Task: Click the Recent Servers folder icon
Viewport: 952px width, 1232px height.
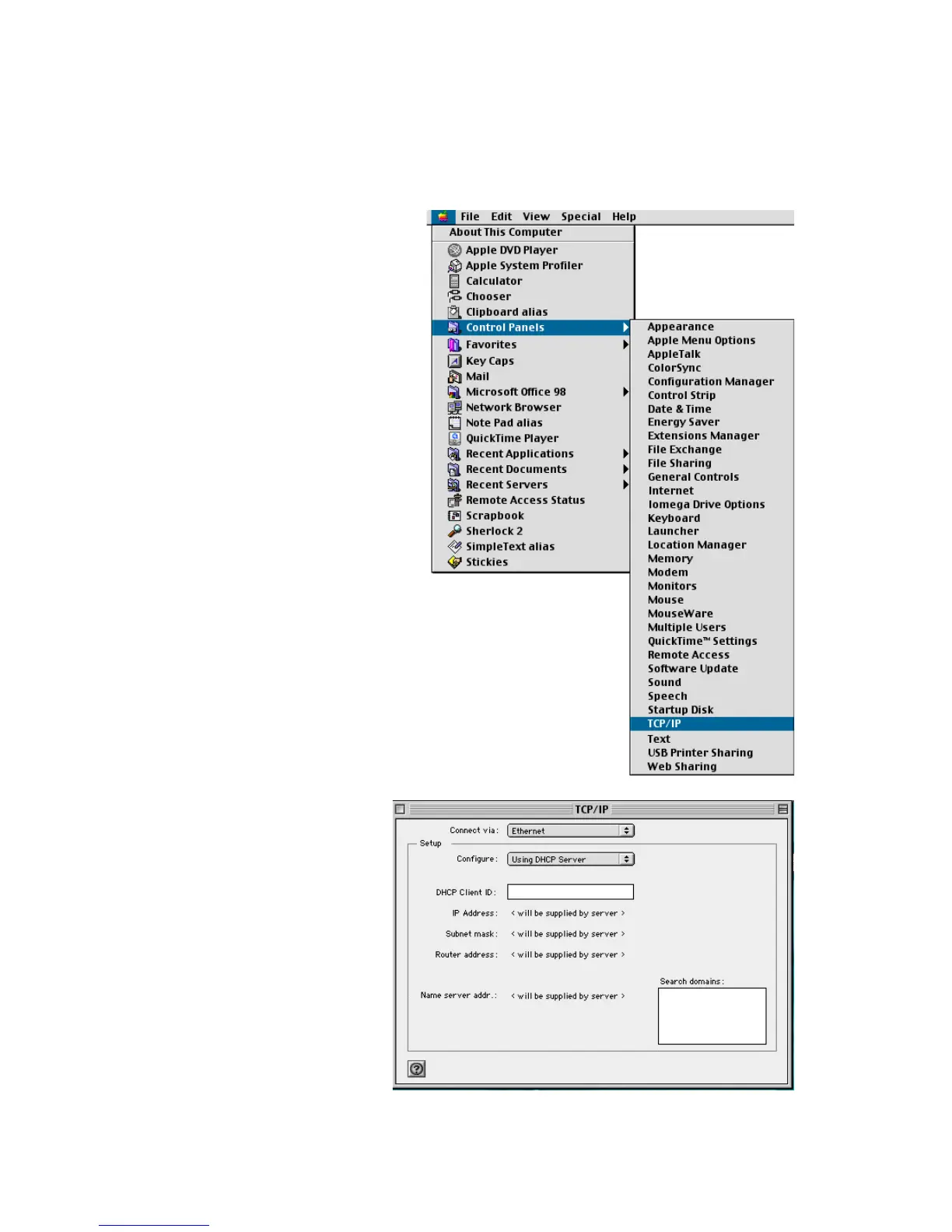Action: coord(455,485)
